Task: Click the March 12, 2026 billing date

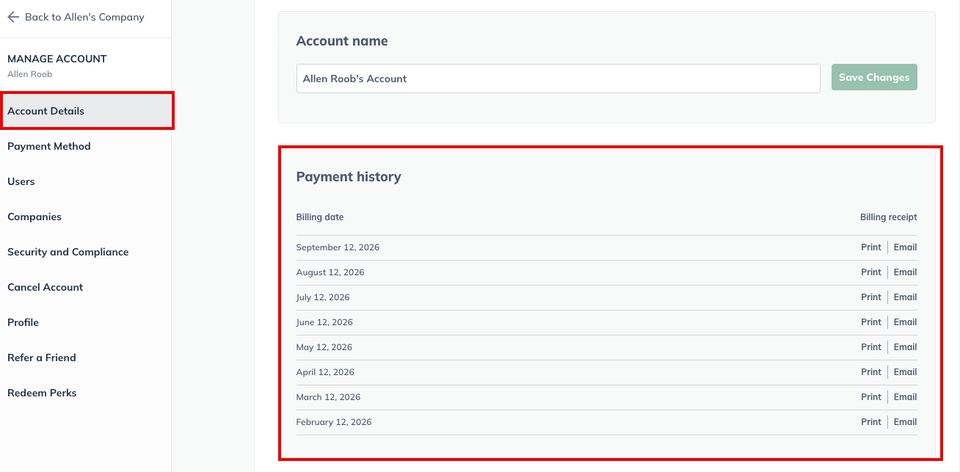Action: [328, 397]
